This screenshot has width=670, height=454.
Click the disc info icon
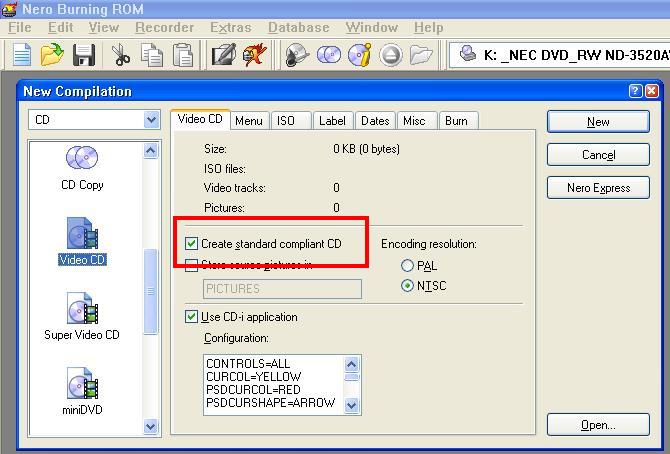(x=360, y=55)
